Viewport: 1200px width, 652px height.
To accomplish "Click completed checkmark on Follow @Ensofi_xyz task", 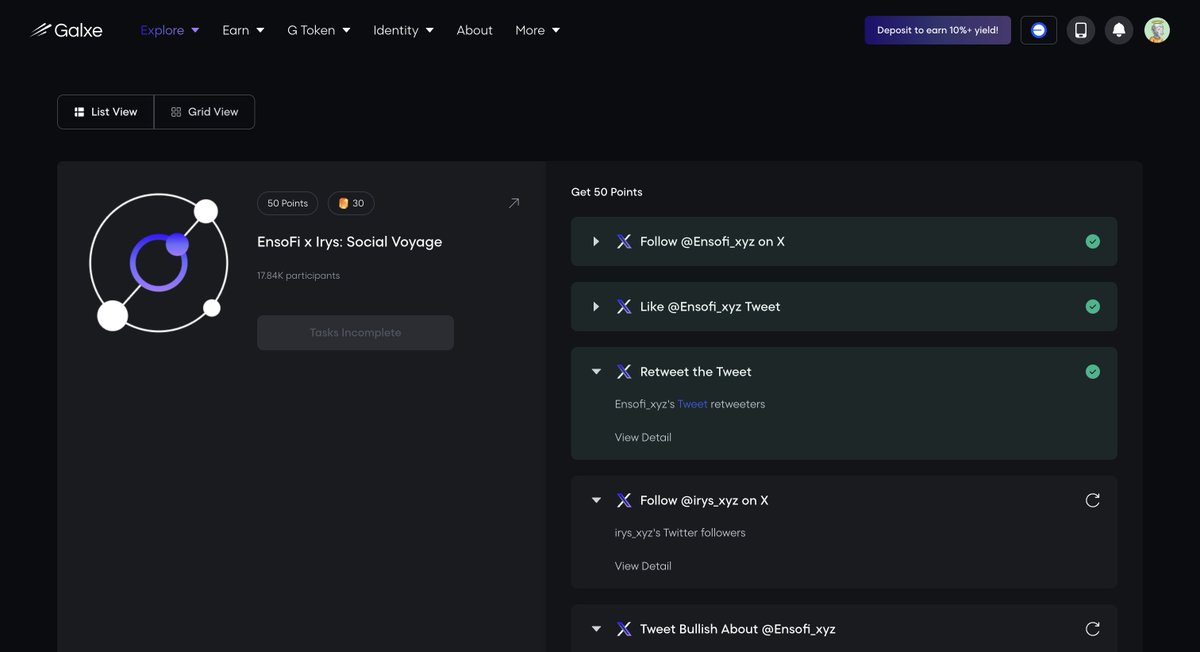I will [1093, 242].
